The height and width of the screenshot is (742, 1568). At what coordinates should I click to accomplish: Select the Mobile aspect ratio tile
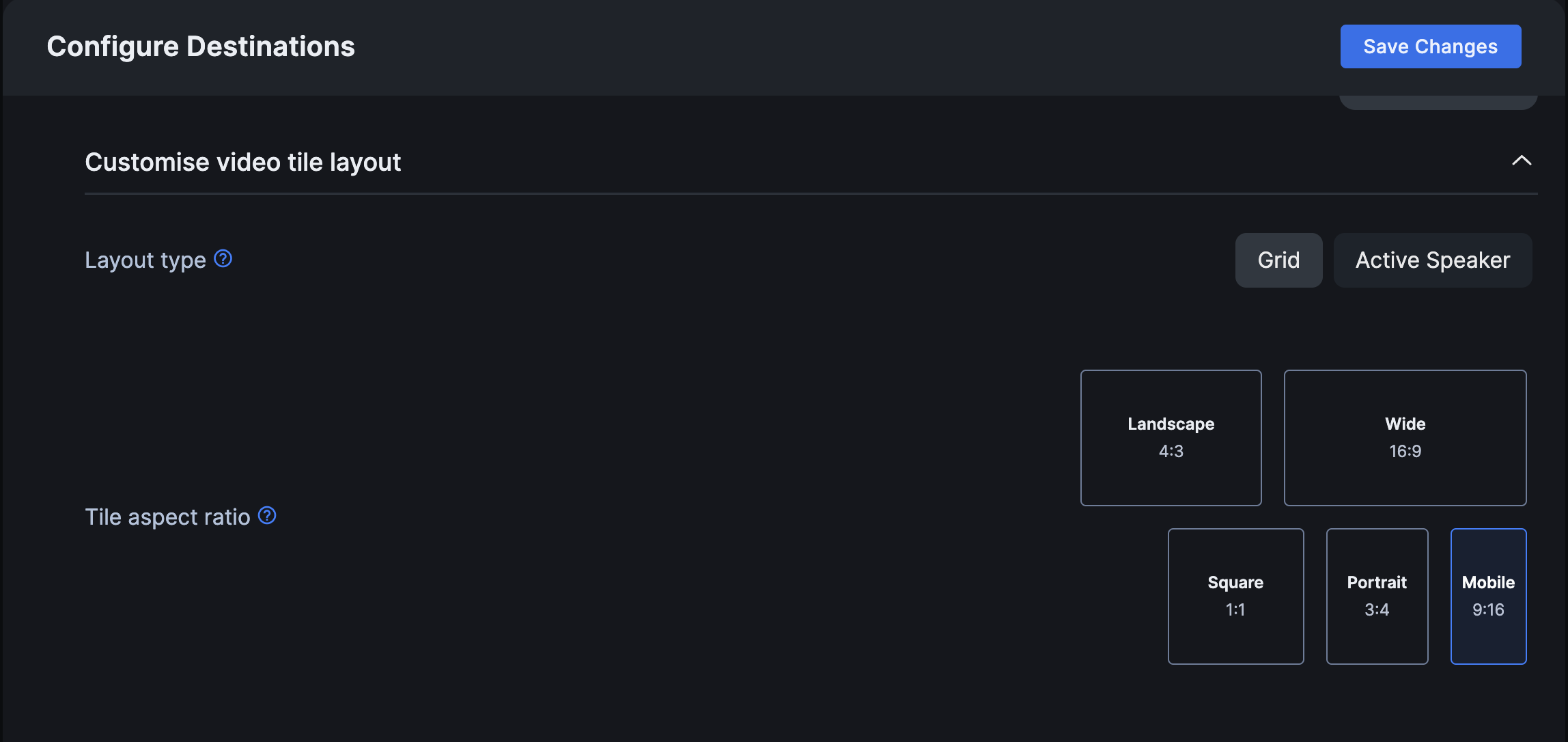(1488, 596)
